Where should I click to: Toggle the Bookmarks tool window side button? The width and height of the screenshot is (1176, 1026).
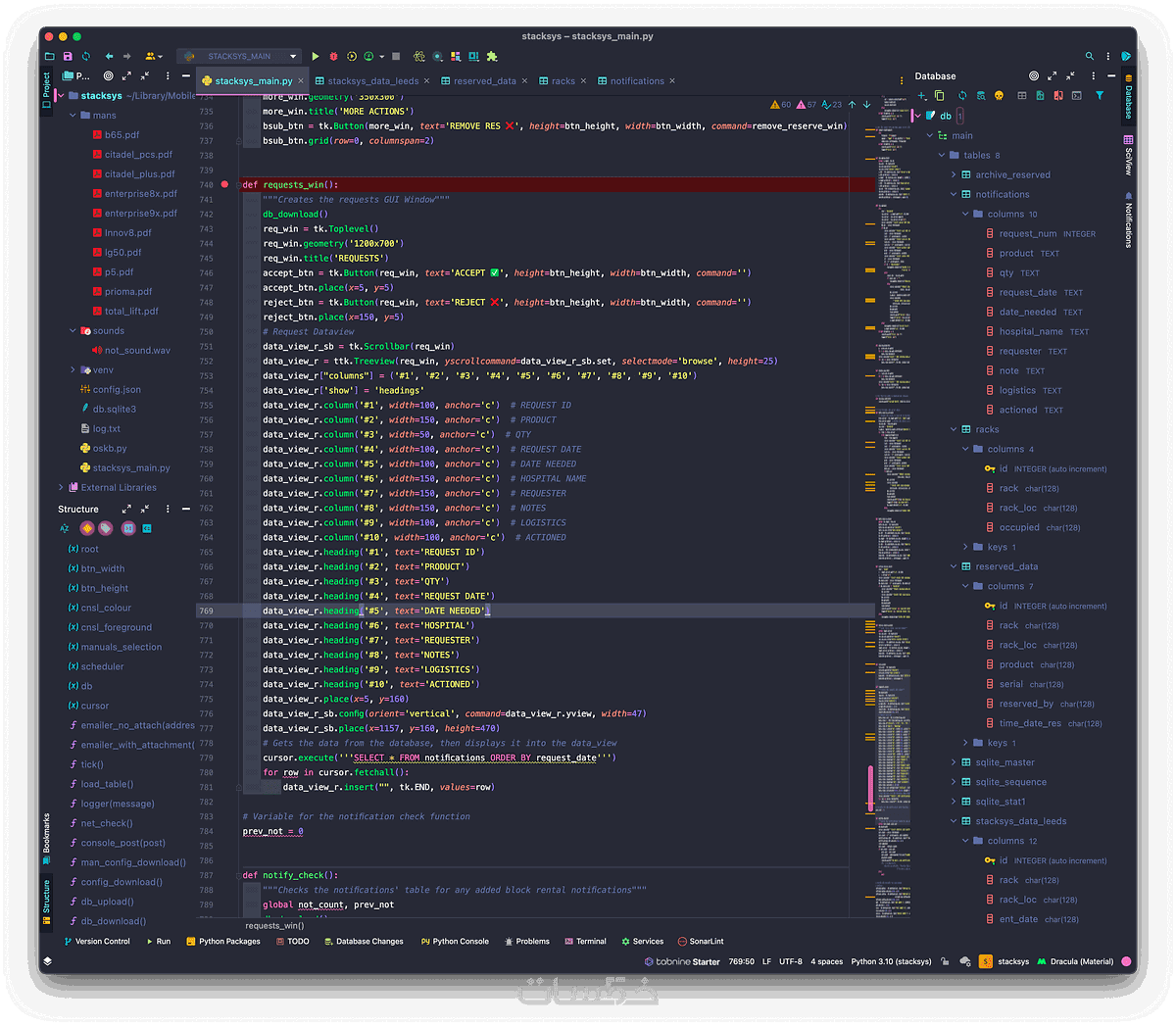46,838
